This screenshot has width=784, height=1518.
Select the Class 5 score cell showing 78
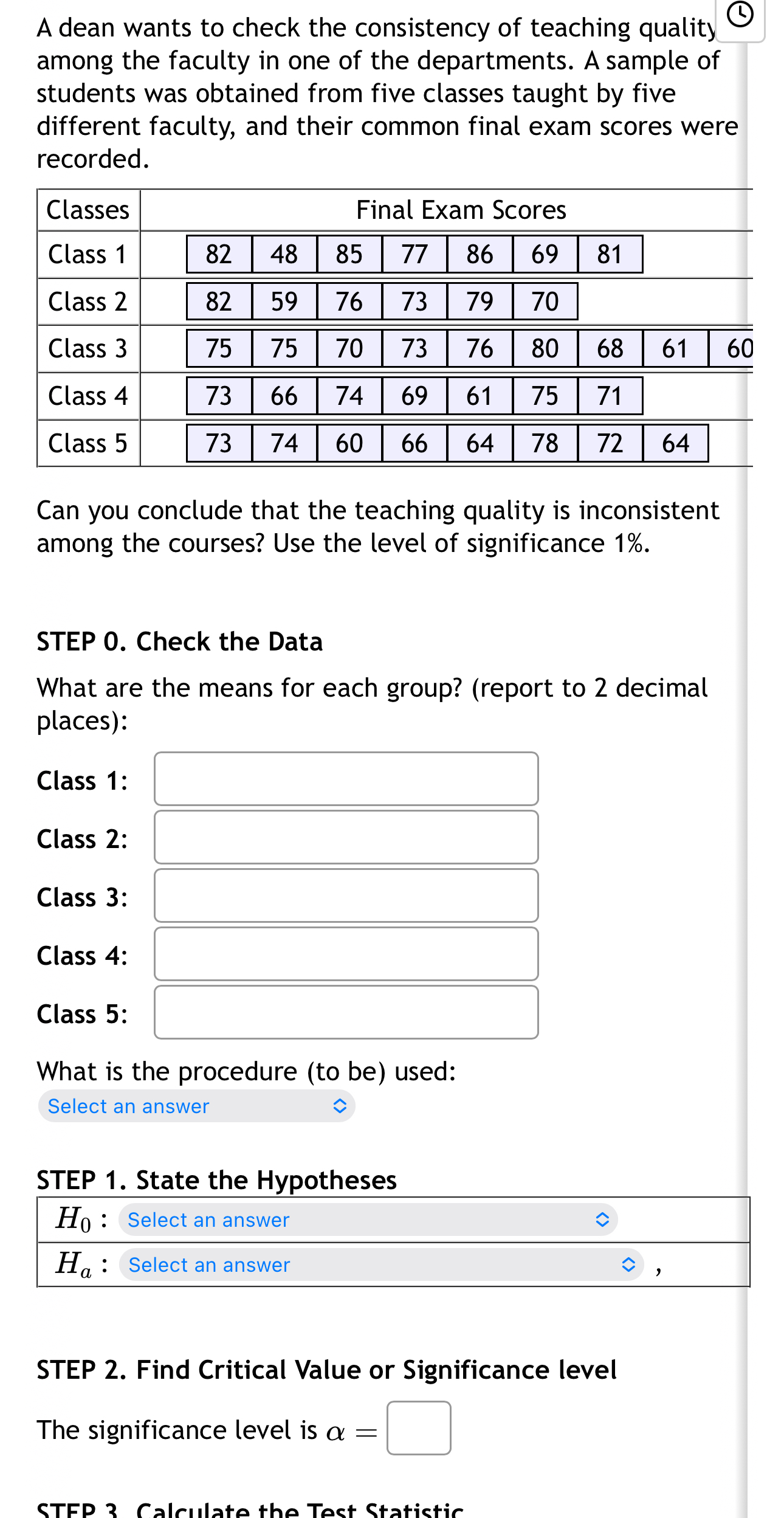pyautogui.click(x=544, y=443)
